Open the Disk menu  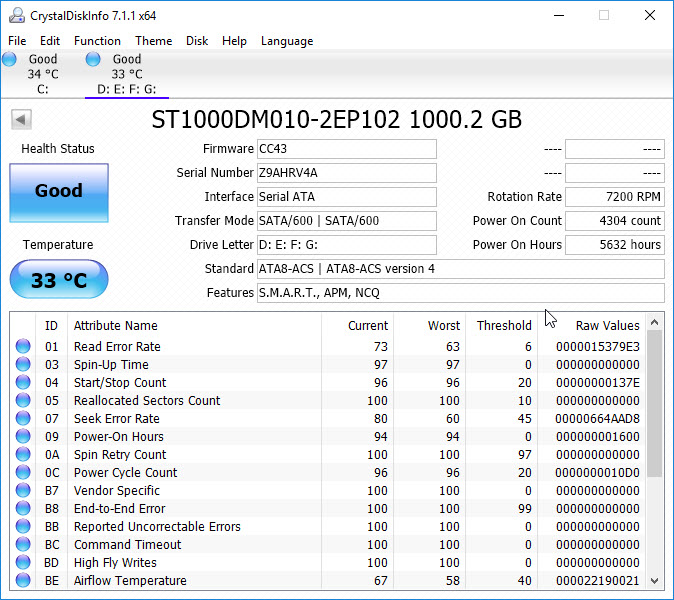(197, 41)
